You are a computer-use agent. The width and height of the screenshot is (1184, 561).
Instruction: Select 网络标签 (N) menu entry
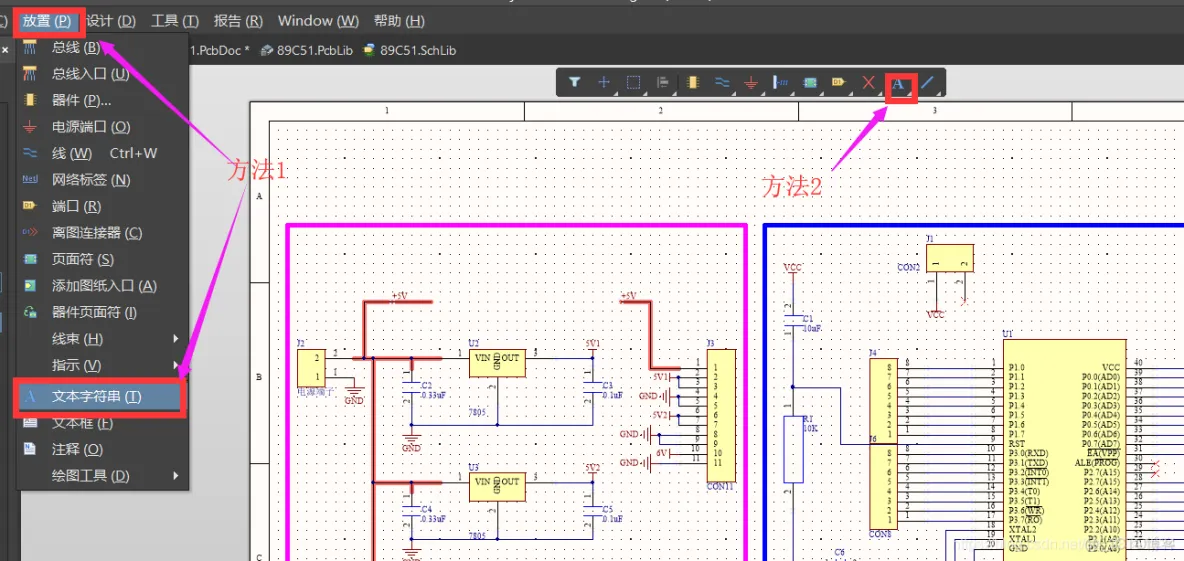[103, 180]
